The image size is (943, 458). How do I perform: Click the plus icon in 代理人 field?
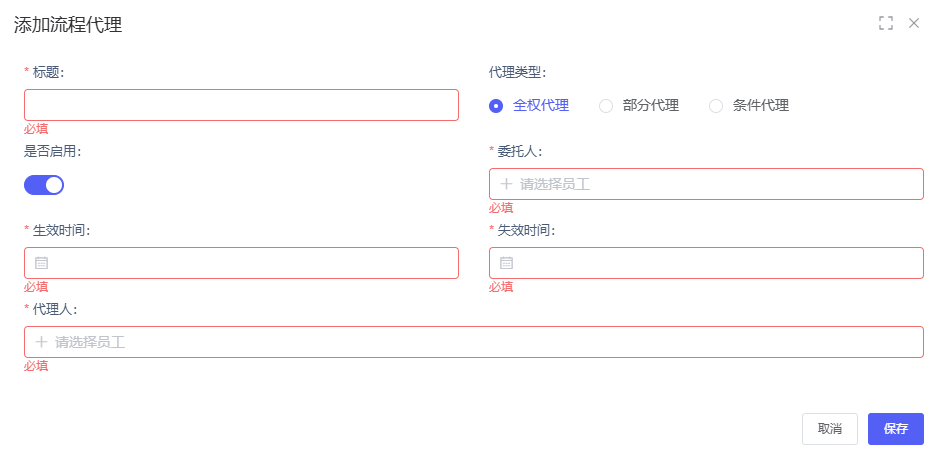[41, 342]
